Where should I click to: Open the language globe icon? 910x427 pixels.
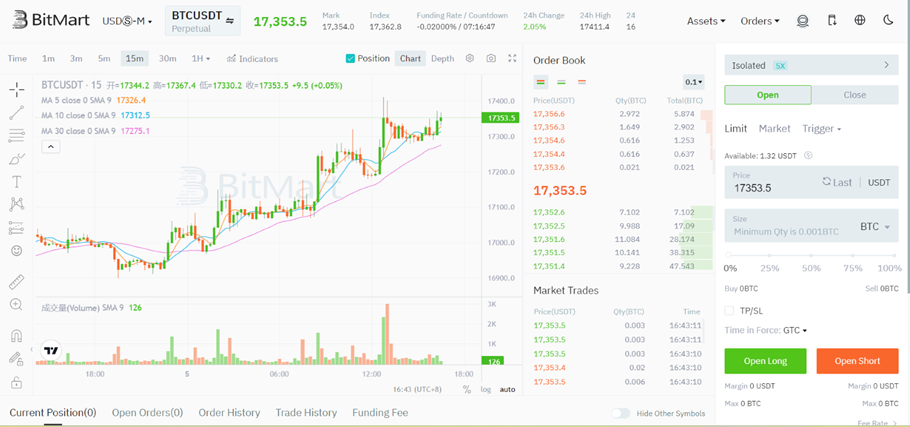pyautogui.click(x=860, y=20)
